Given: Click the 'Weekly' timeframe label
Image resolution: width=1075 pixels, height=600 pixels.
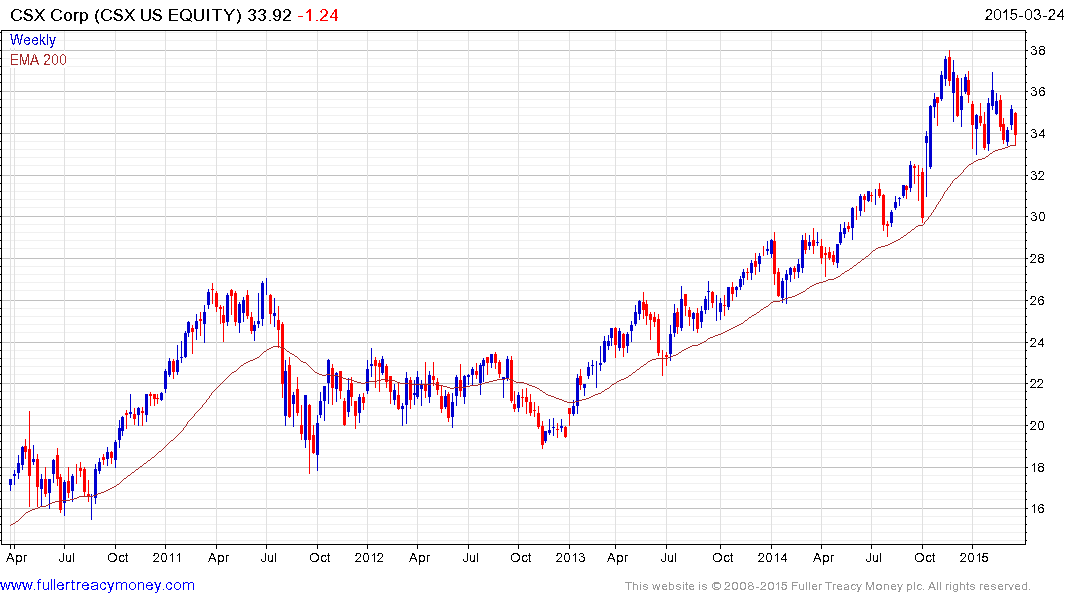Looking at the screenshot, I should point(32,40).
